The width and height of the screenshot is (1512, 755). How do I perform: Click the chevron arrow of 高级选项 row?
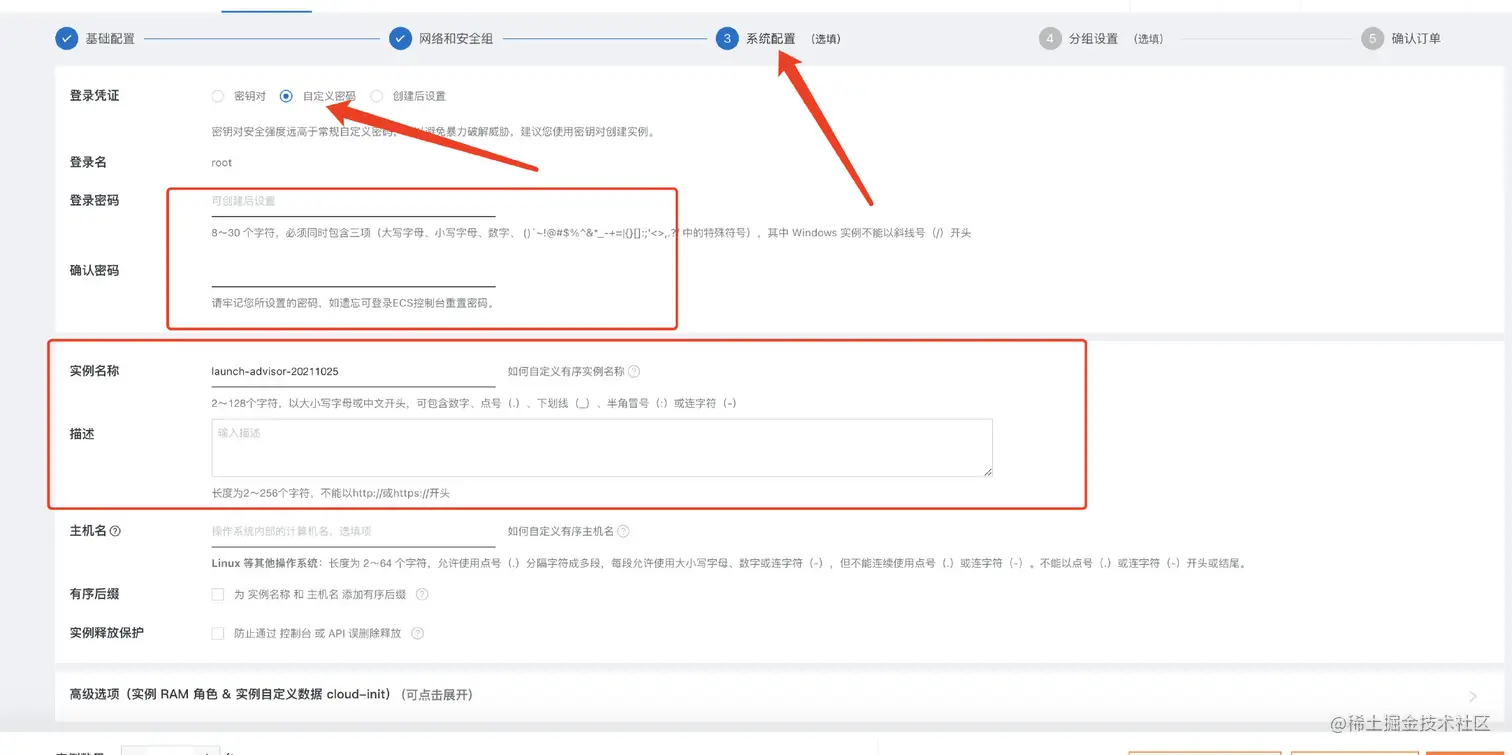pos(1473,696)
